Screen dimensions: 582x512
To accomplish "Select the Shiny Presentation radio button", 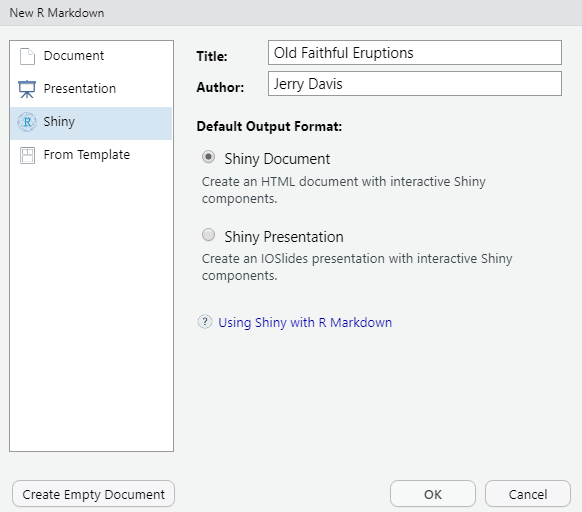I will 208,235.
